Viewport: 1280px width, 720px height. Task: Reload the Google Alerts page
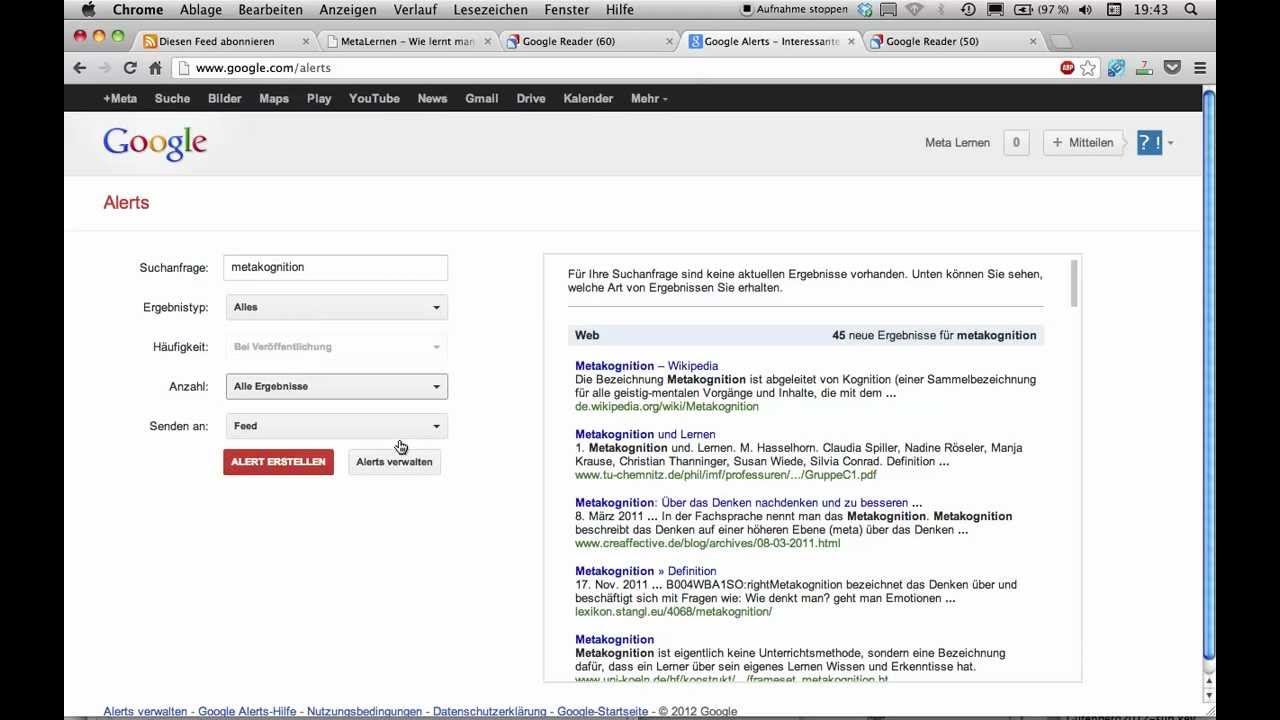tap(130, 68)
